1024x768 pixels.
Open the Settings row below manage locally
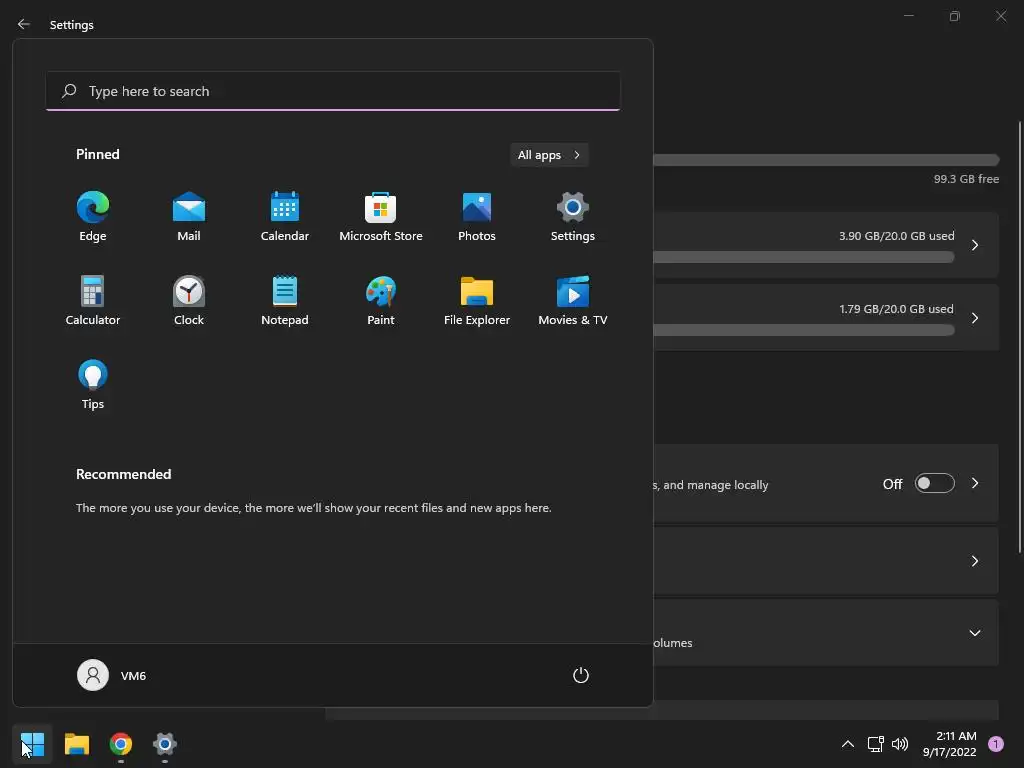coord(825,561)
